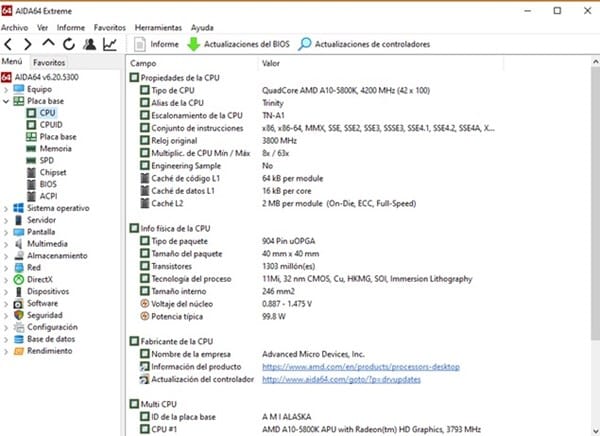The width and height of the screenshot is (600, 436).
Task: Expand the Configuración tree node
Action: click(x=6, y=328)
